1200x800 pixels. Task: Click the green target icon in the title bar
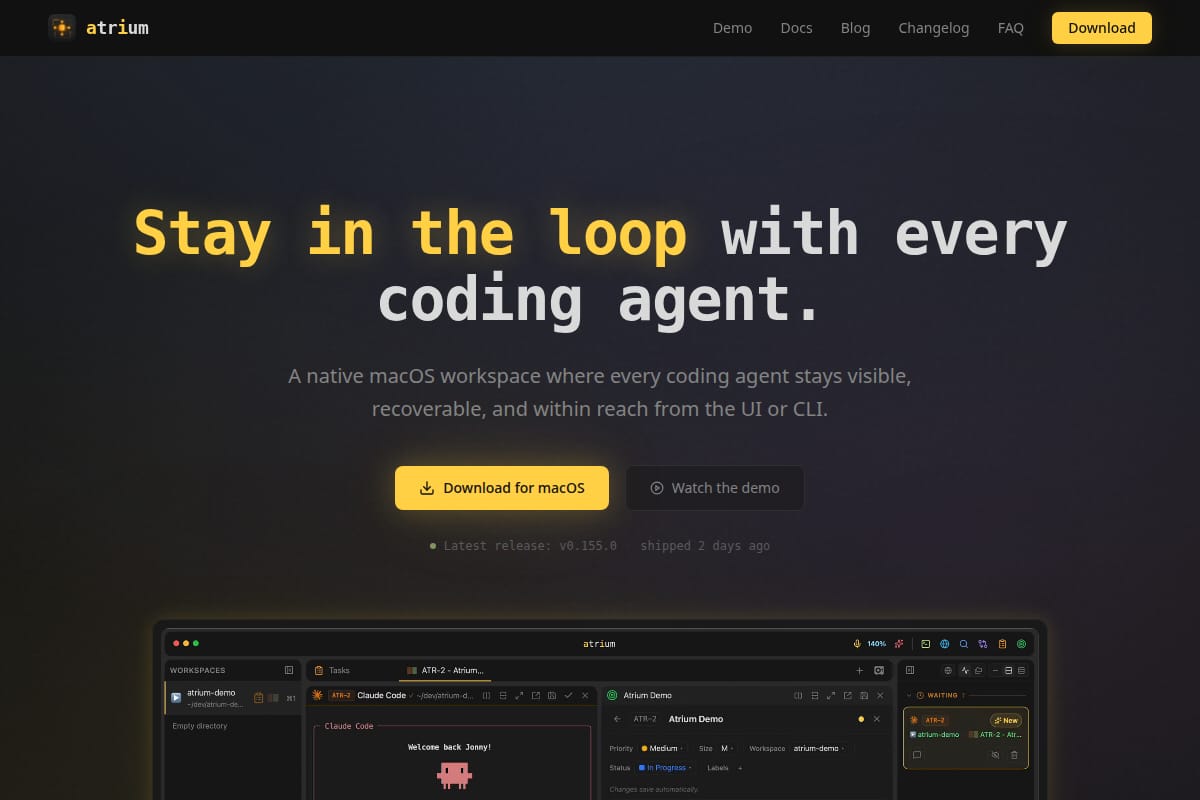(1022, 644)
